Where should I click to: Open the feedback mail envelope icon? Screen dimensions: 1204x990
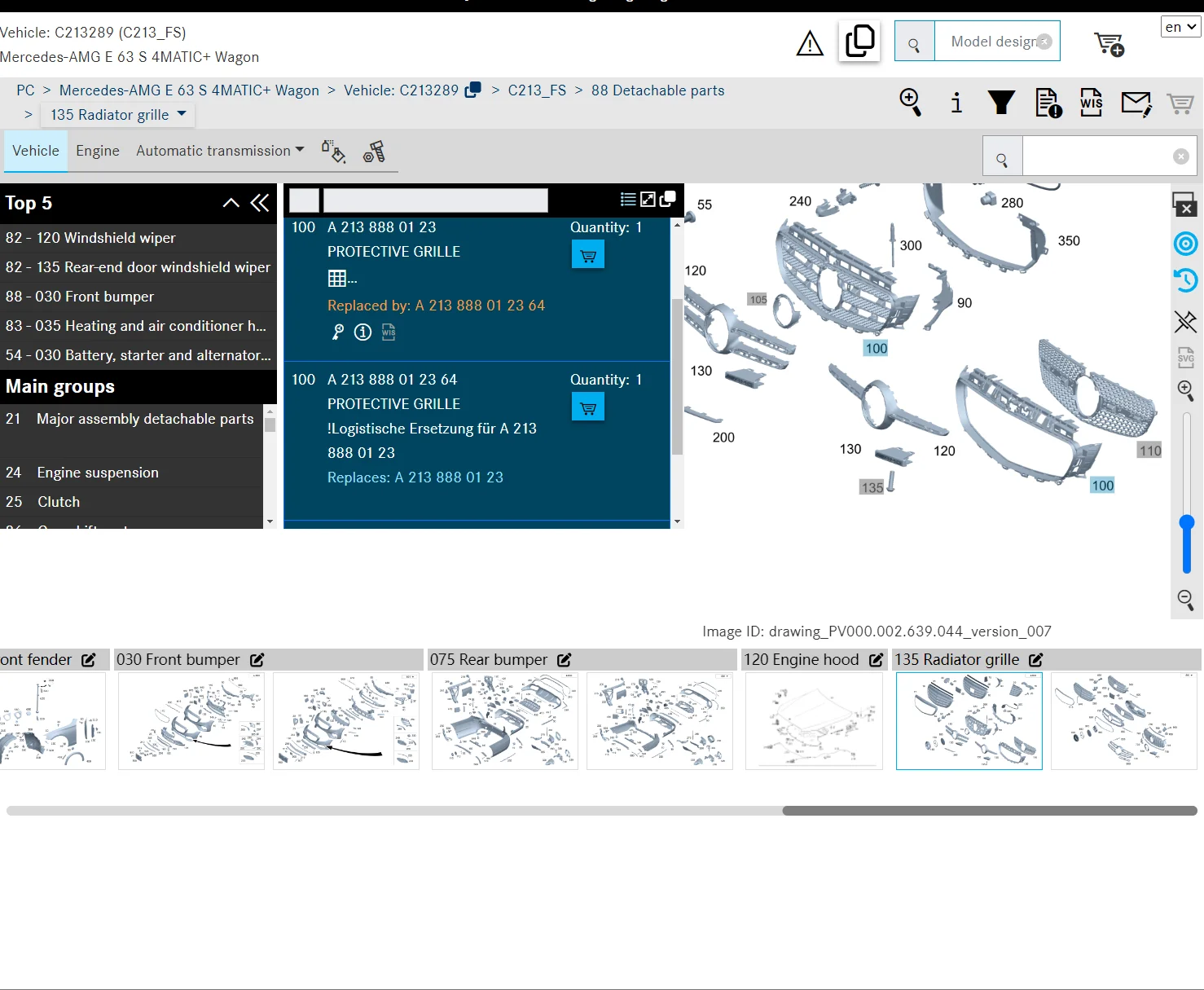tap(1136, 103)
